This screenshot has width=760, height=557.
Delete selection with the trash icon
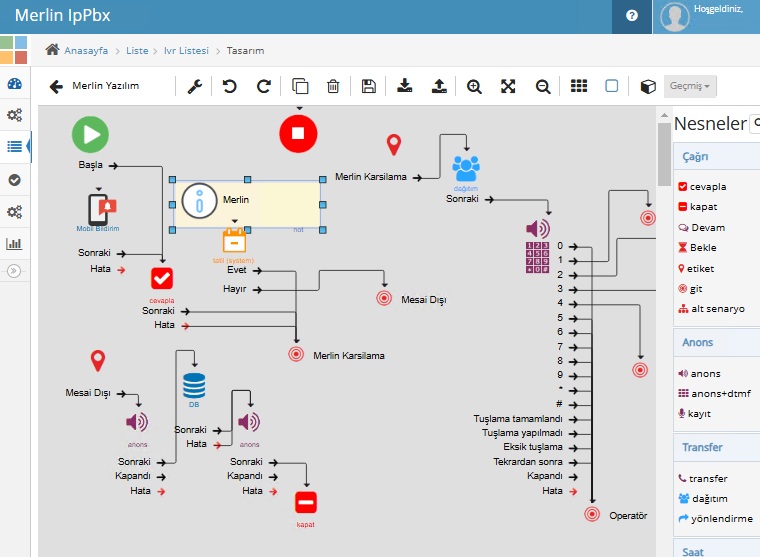tap(334, 86)
